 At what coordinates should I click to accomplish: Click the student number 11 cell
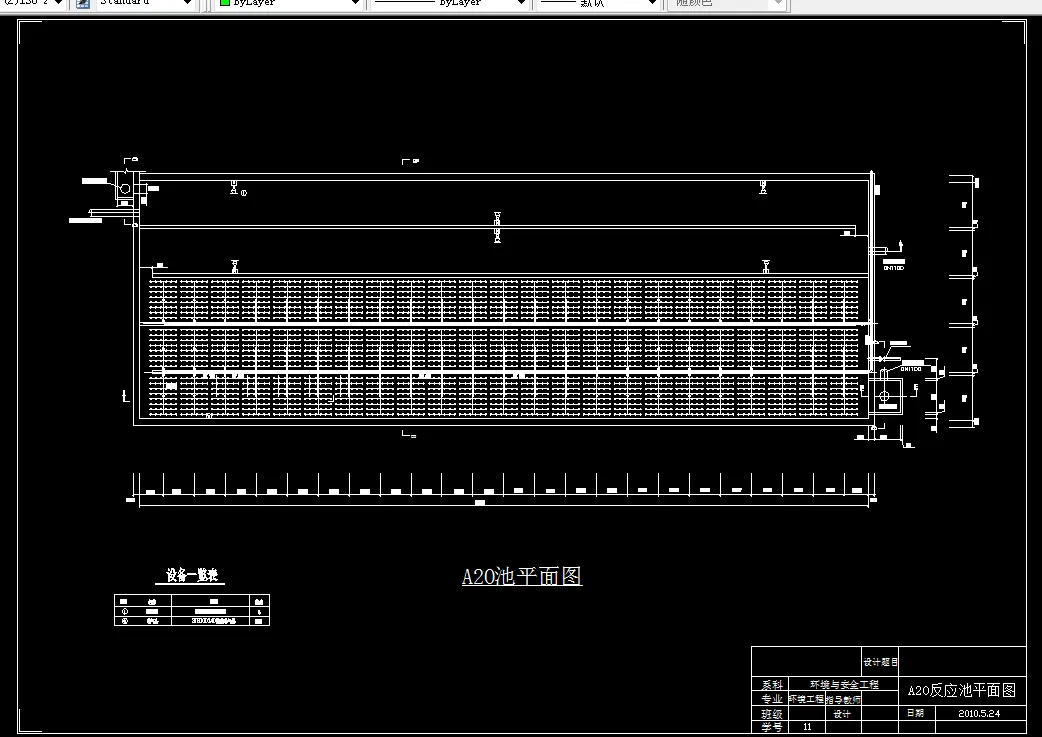[x=806, y=725]
